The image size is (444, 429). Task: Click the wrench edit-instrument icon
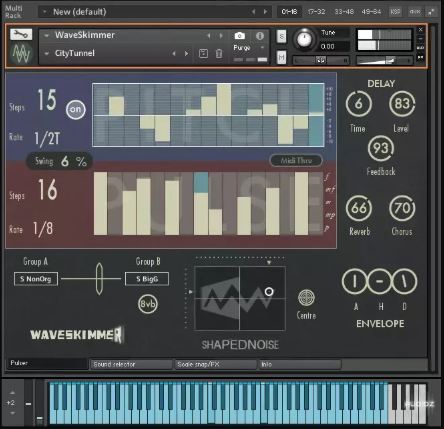21,34
